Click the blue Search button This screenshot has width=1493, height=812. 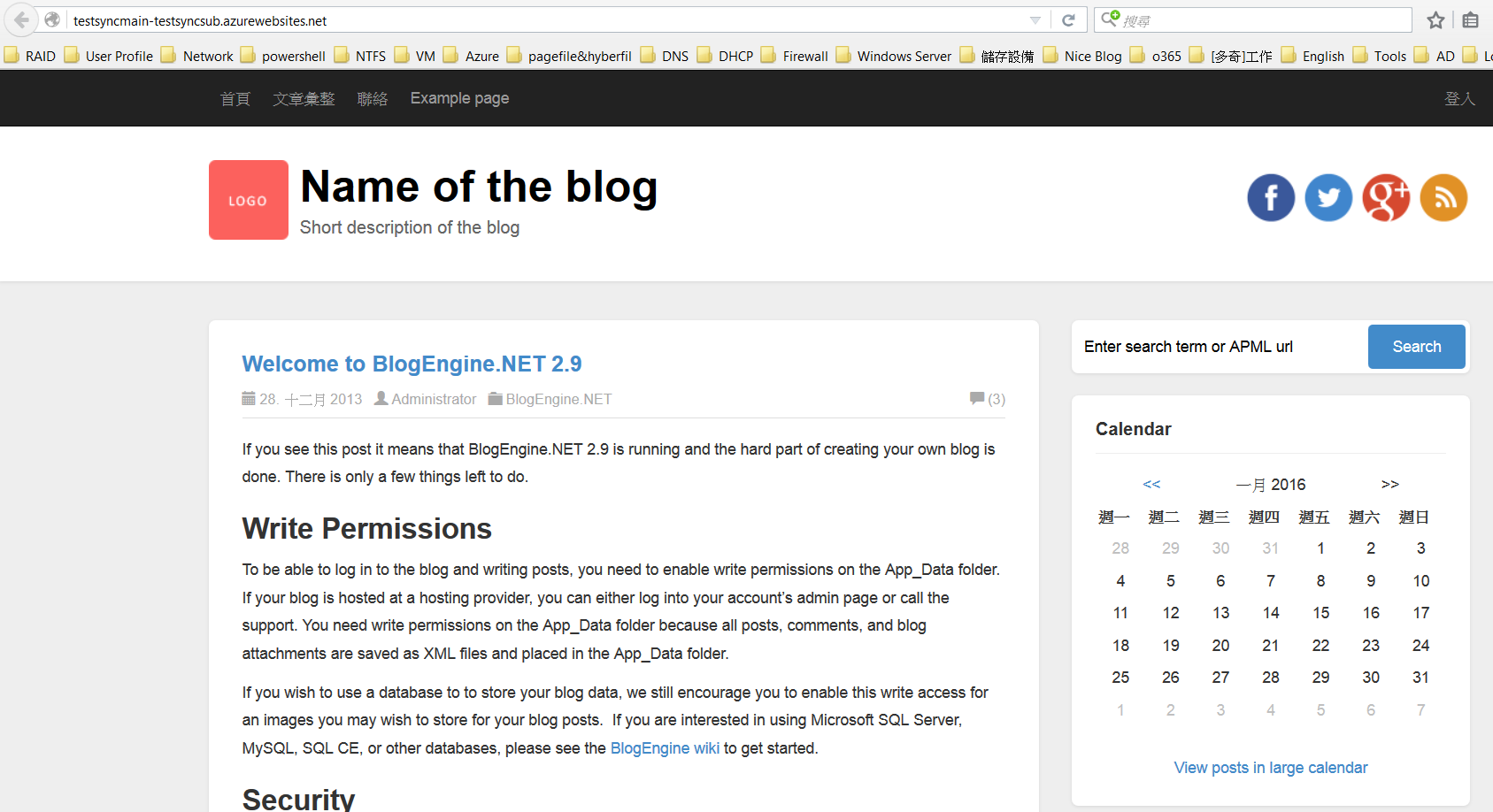pos(1416,347)
